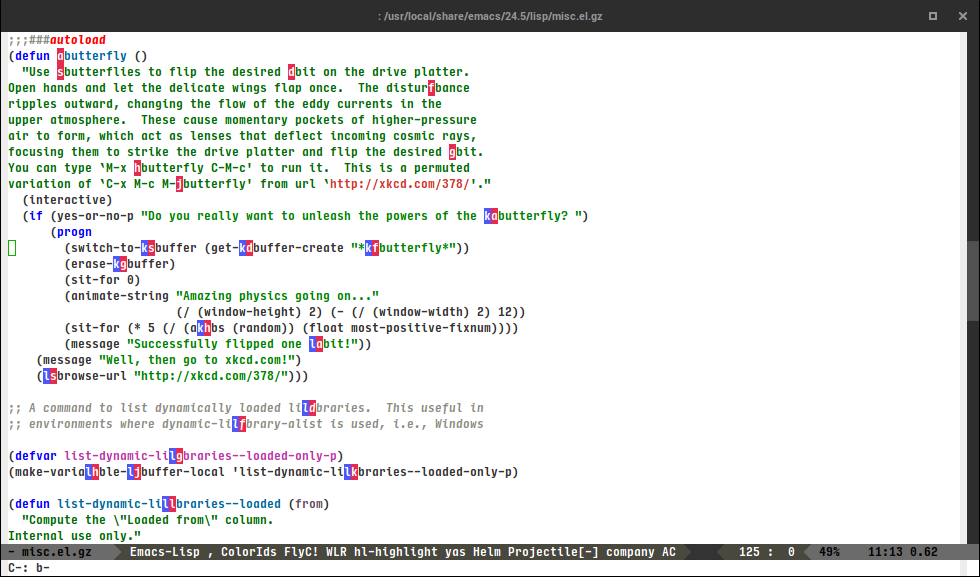The image size is (980, 577).
Task: Click the 'progn' keyword
Action: 74,232
